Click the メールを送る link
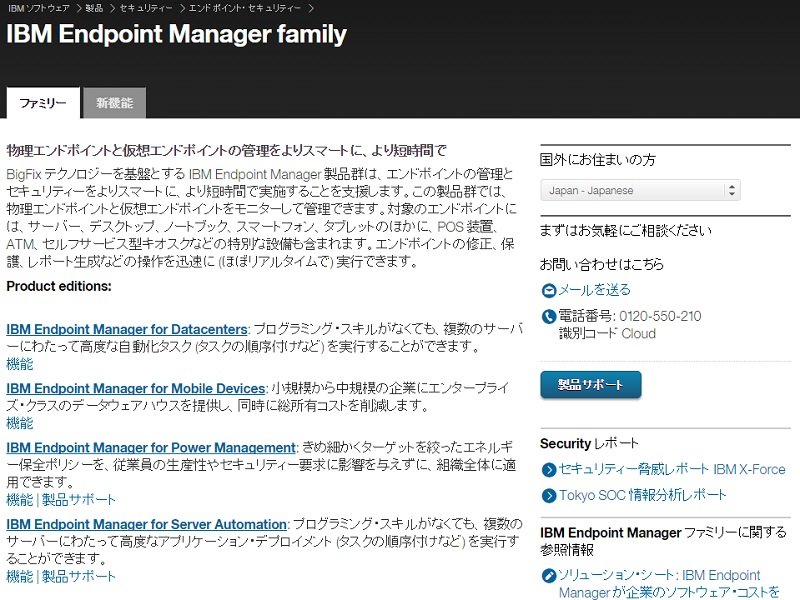The height and width of the screenshot is (600, 800). tap(594, 290)
